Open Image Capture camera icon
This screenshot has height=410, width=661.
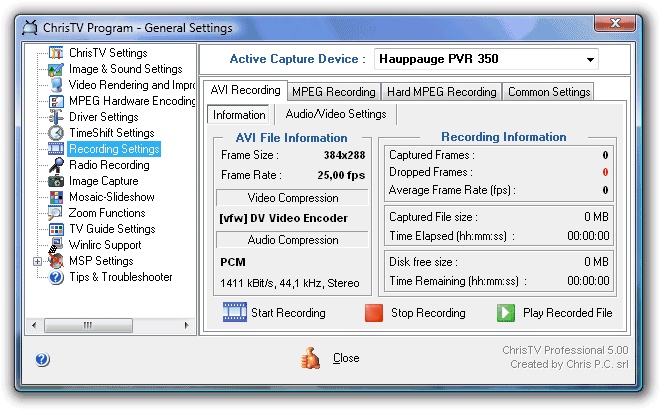(x=56, y=181)
